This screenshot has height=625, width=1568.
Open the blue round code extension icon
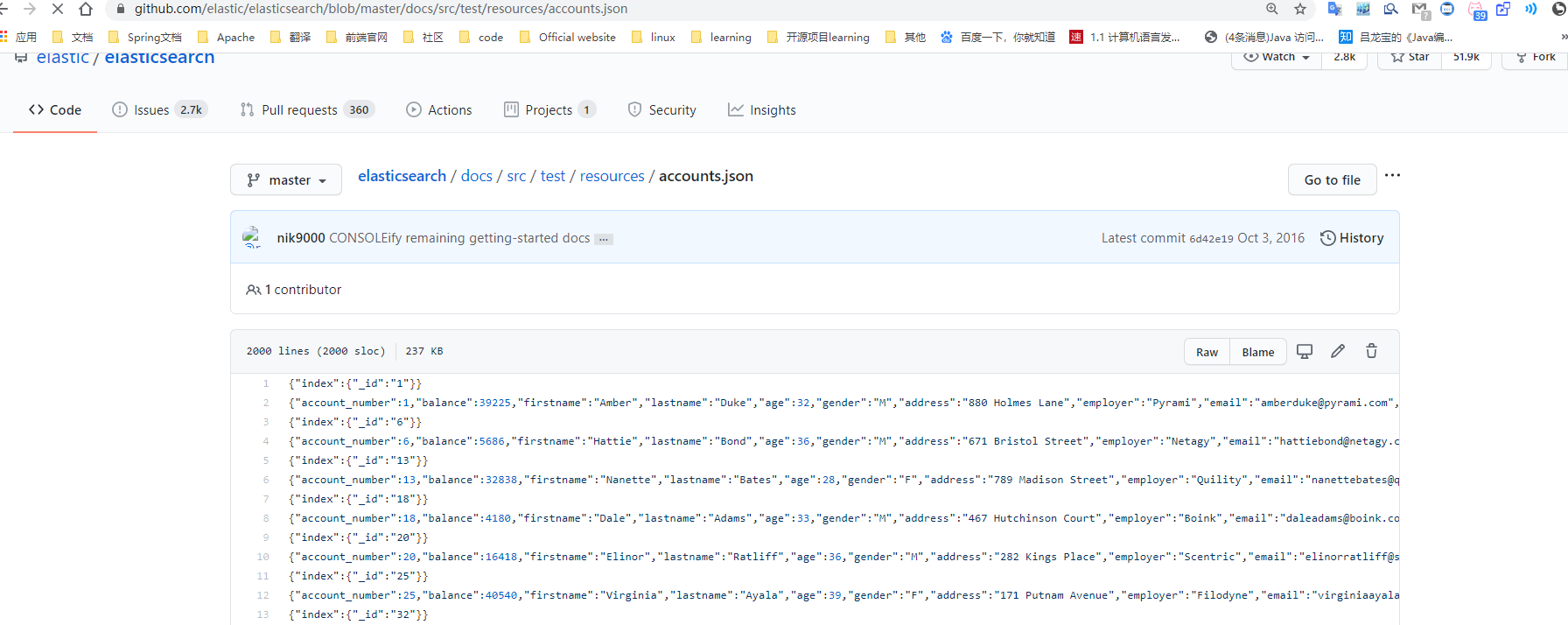point(1447,9)
